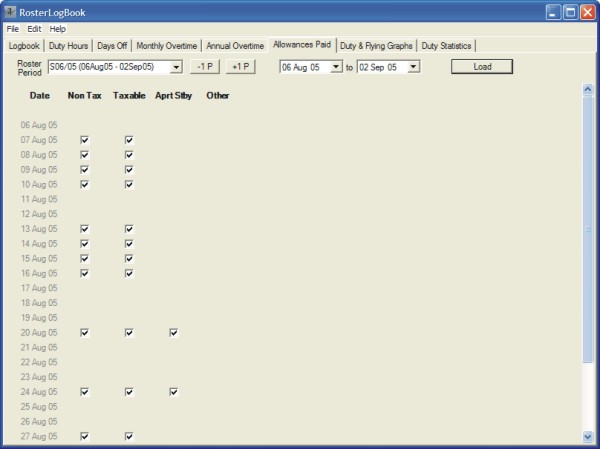Toggle Non Tax checkbox for 08 Aug 05

(x=85, y=155)
